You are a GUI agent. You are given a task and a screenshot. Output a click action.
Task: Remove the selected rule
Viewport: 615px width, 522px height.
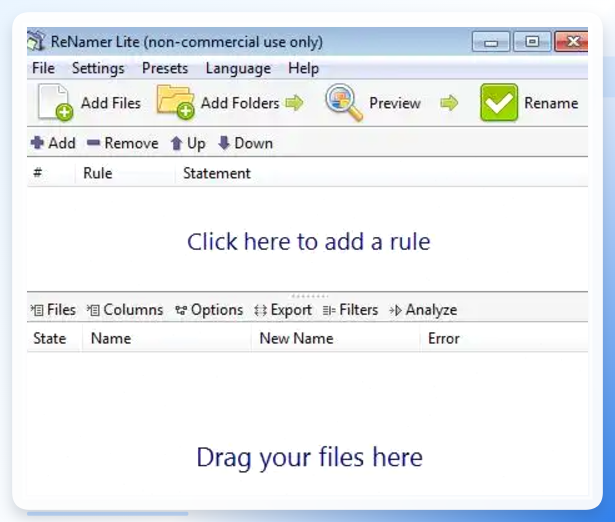[122, 143]
